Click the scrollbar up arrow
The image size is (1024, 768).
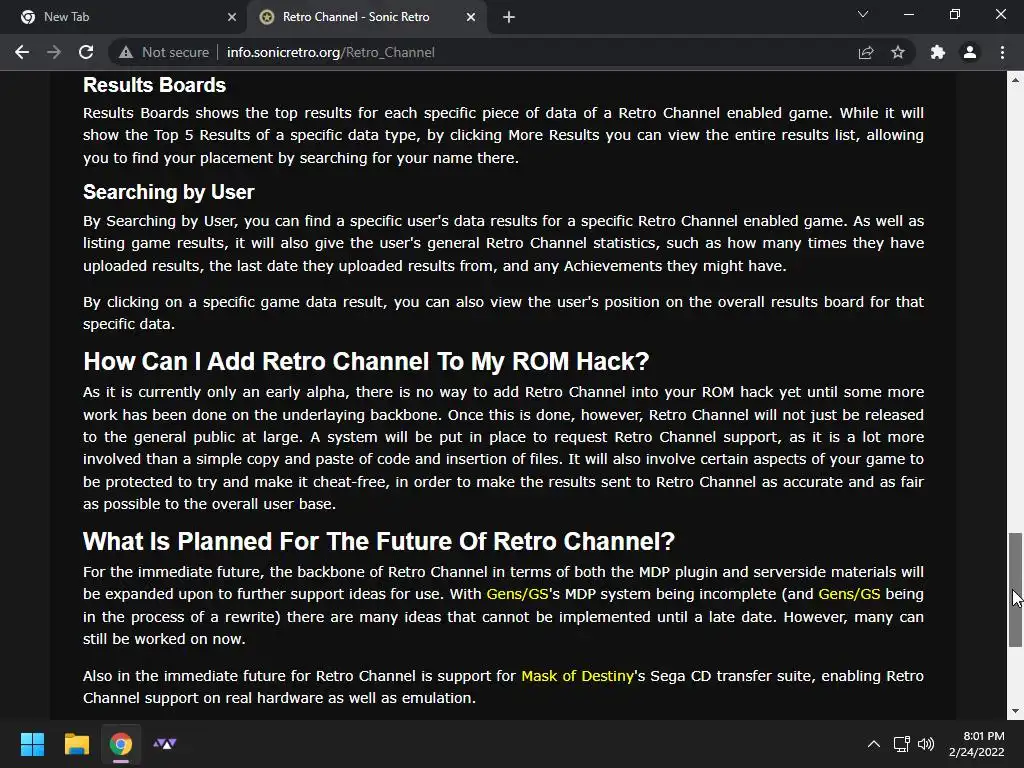[1015, 80]
